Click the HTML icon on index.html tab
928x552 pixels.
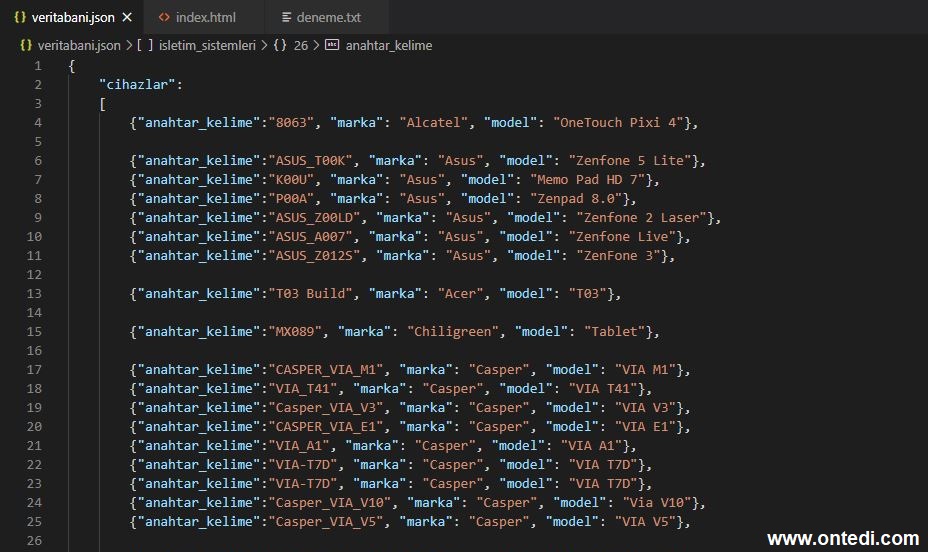click(x=164, y=17)
